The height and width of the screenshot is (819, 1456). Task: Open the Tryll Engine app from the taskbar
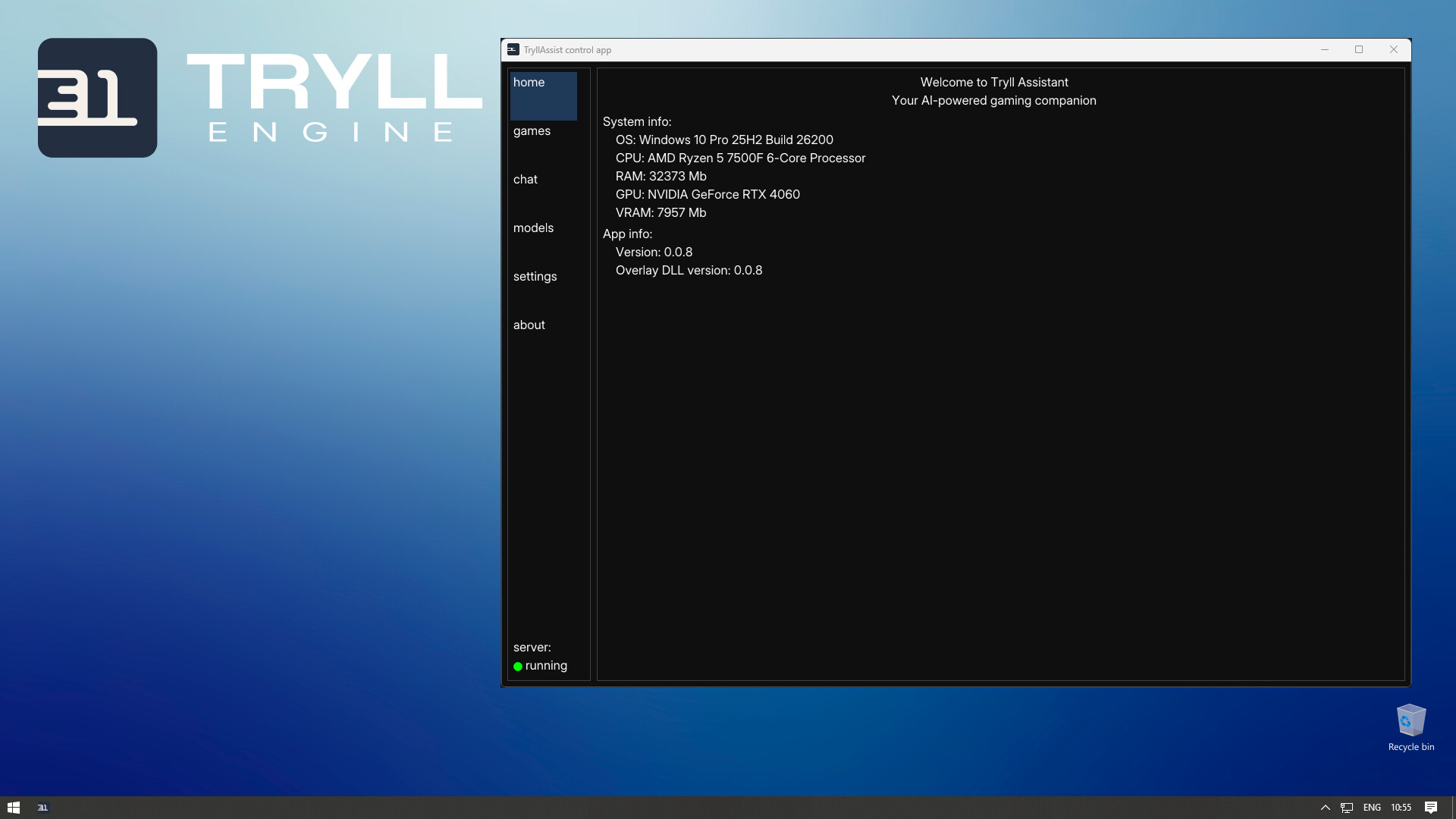click(x=43, y=807)
